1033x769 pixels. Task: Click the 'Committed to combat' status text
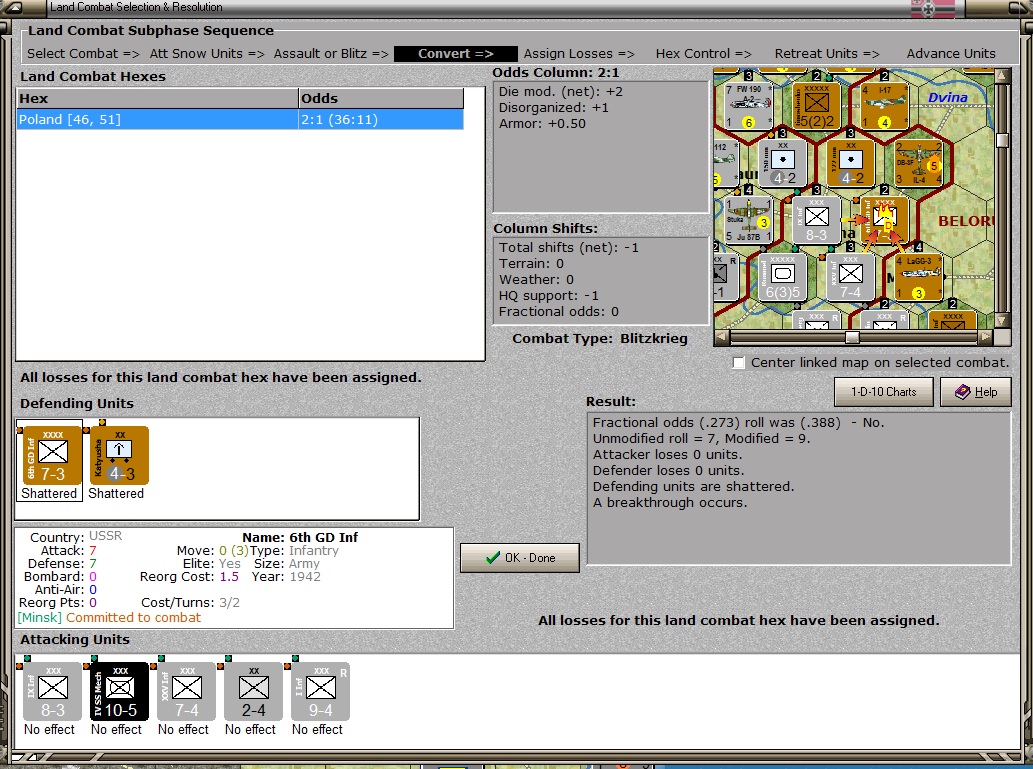click(x=133, y=618)
